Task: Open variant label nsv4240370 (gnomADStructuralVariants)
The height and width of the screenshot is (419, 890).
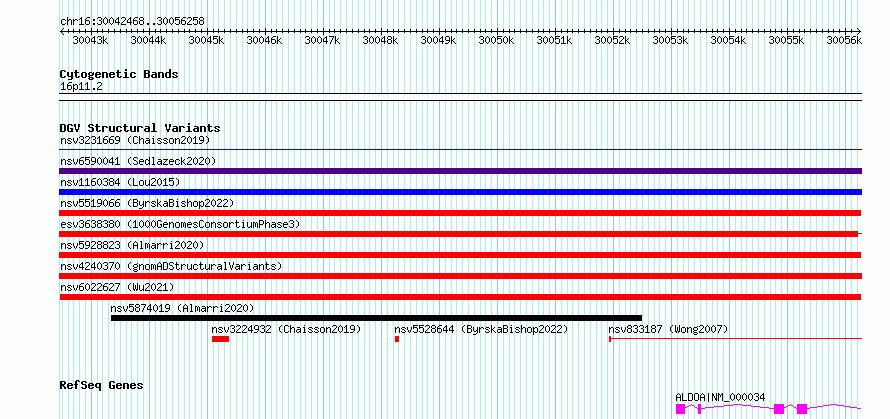Action: 171,266
